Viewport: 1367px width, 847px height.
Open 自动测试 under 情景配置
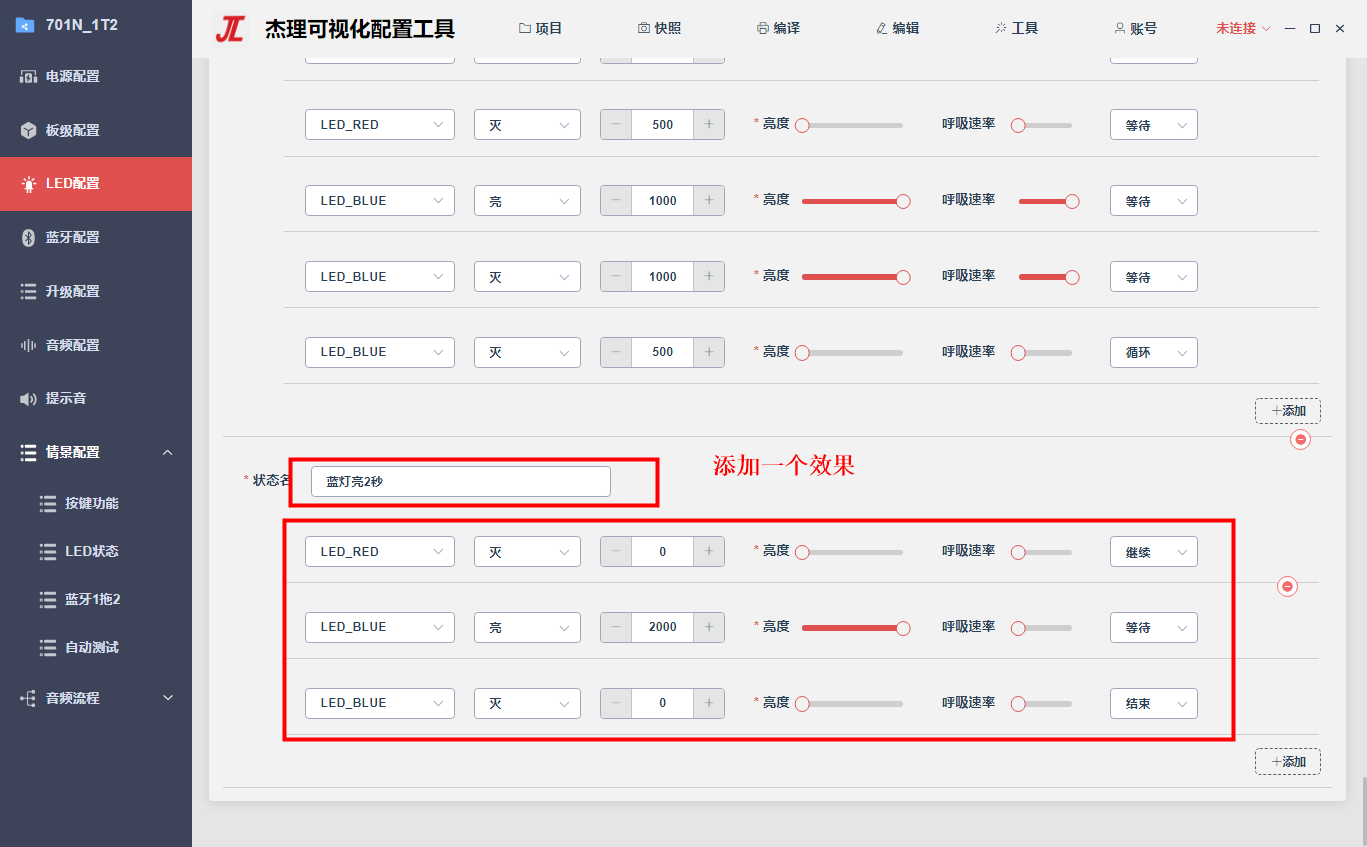pyautogui.click(x=96, y=647)
